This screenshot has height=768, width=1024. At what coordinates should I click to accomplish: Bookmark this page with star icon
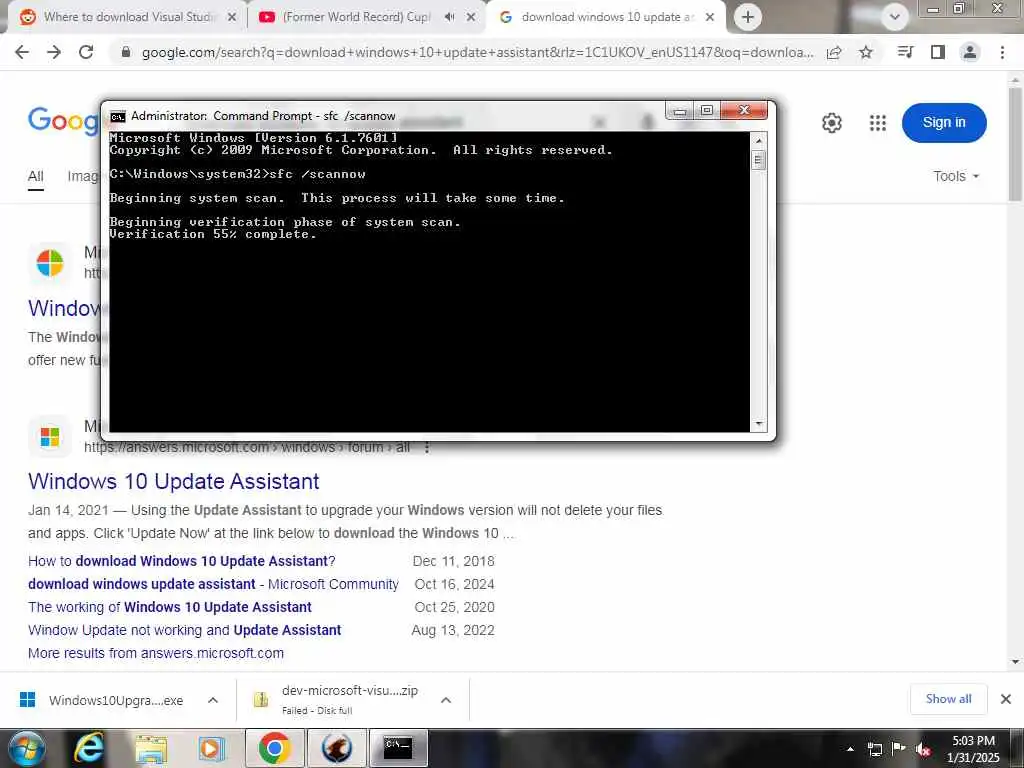tap(865, 52)
